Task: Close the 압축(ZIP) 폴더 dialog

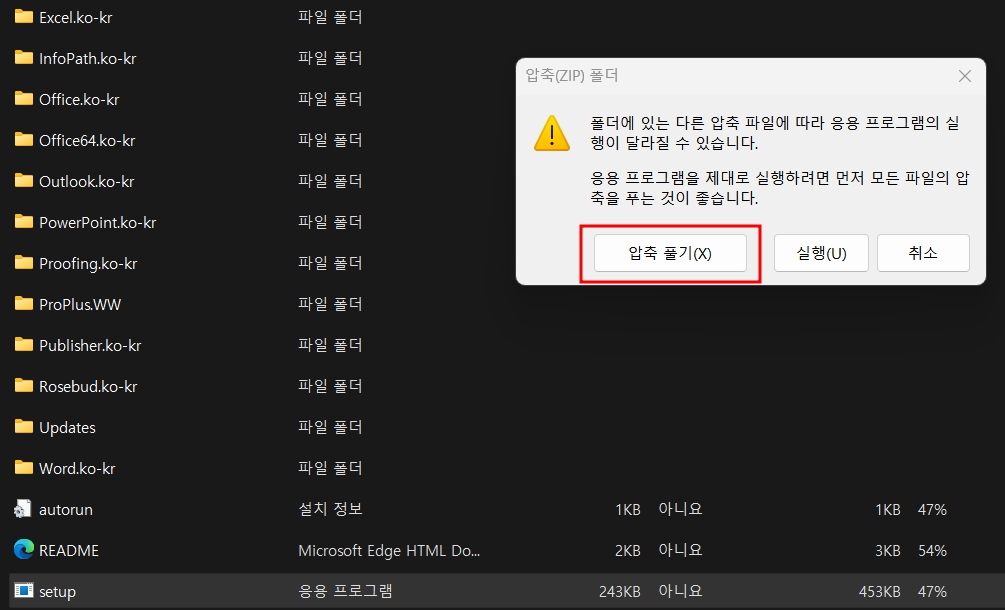Action: tap(965, 76)
